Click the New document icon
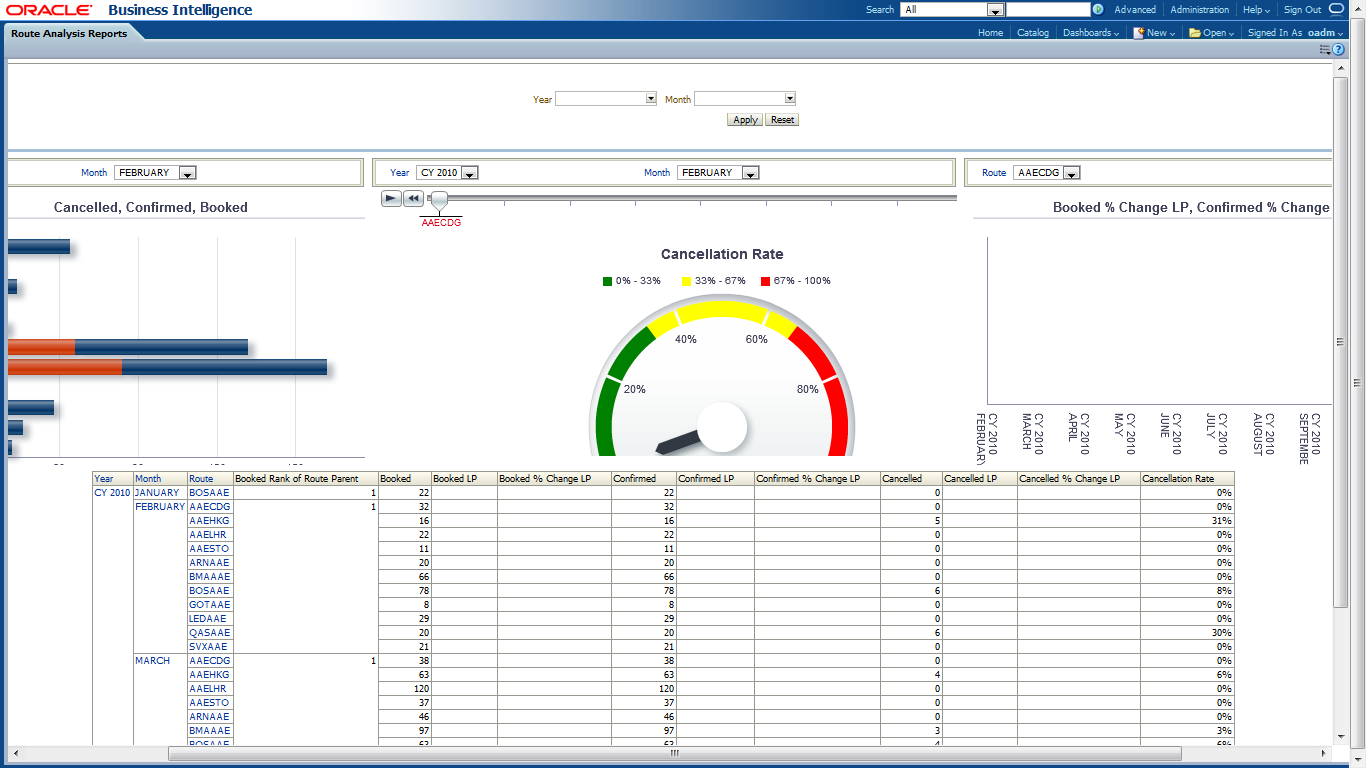 pos(1138,33)
